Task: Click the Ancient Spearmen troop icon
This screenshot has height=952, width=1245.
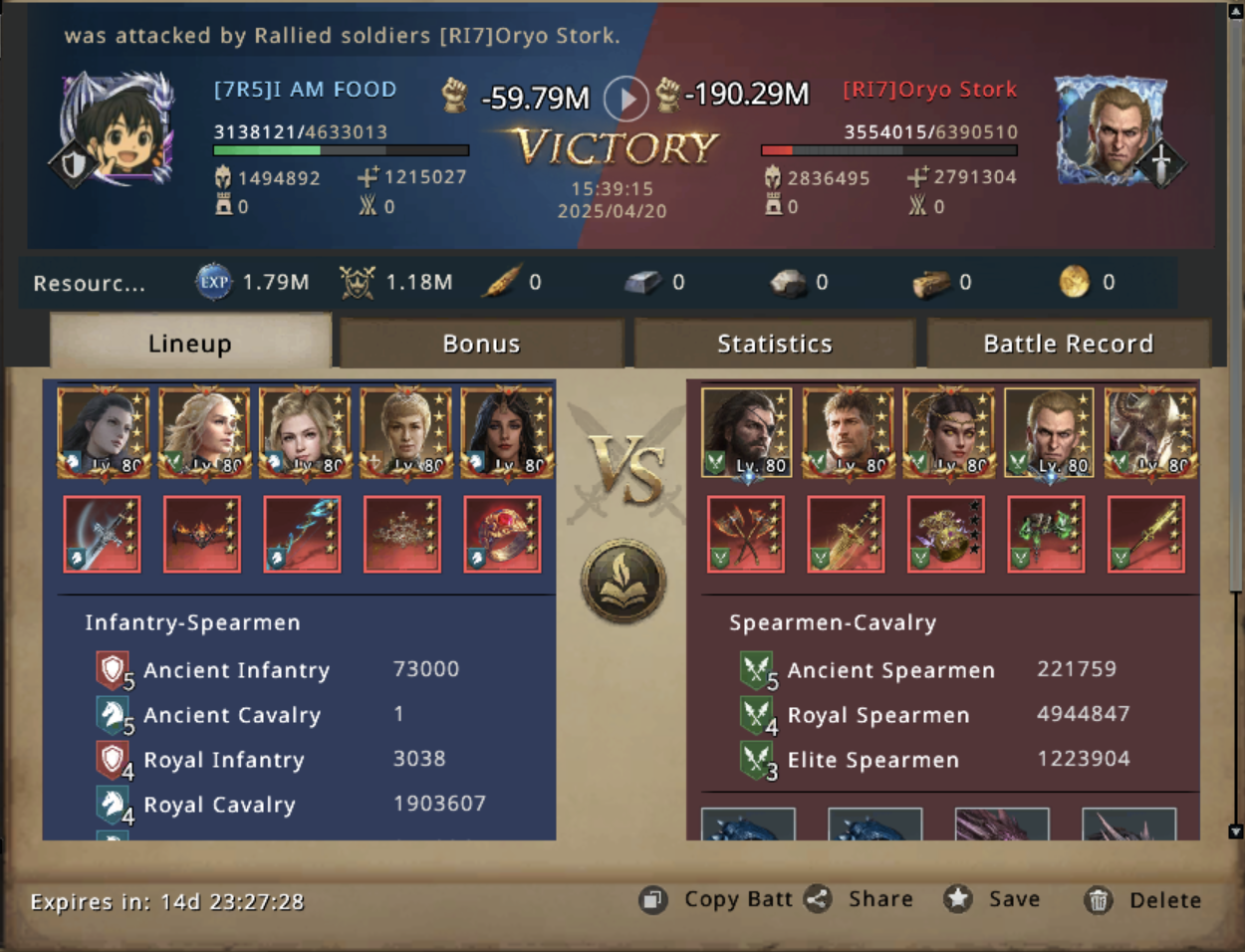Action: coord(757,670)
